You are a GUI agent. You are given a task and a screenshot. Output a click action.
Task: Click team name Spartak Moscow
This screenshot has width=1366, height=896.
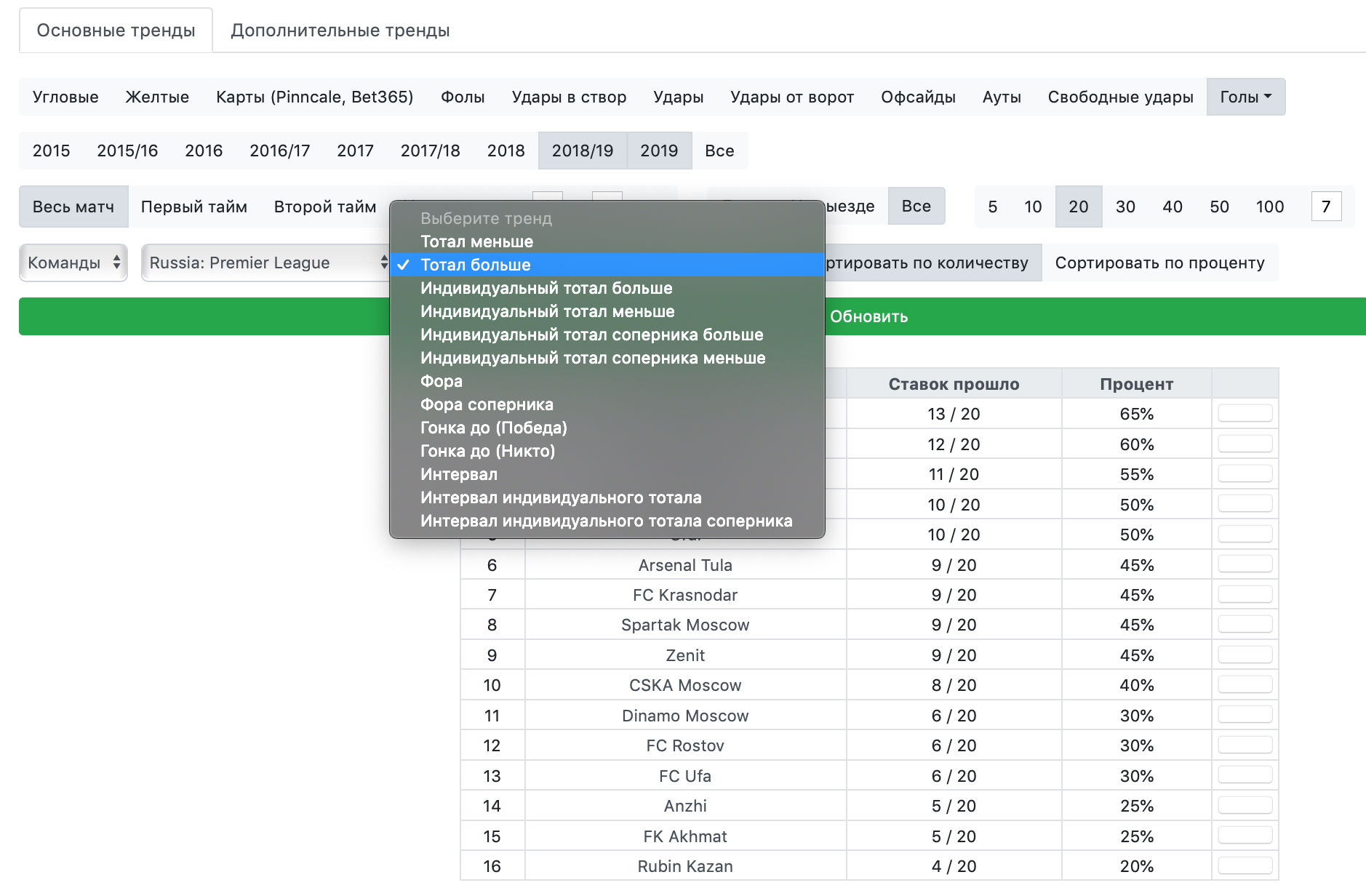pos(685,625)
